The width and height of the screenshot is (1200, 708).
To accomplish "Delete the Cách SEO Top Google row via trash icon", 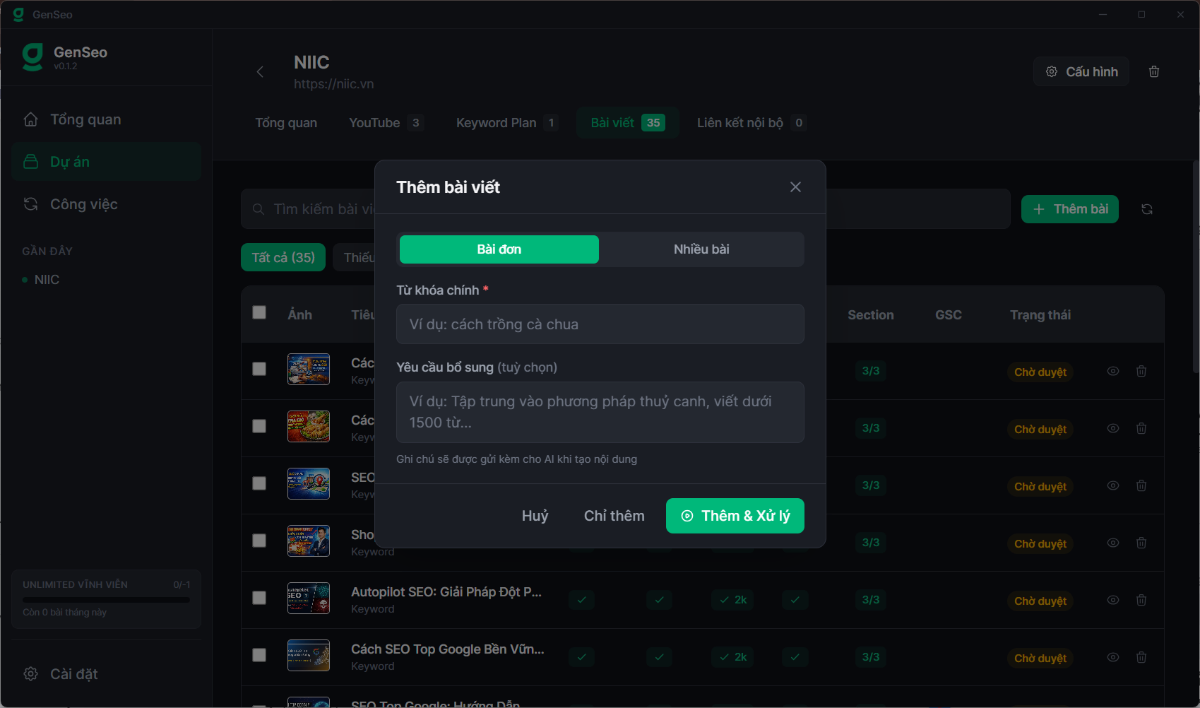I will [1141, 657].
